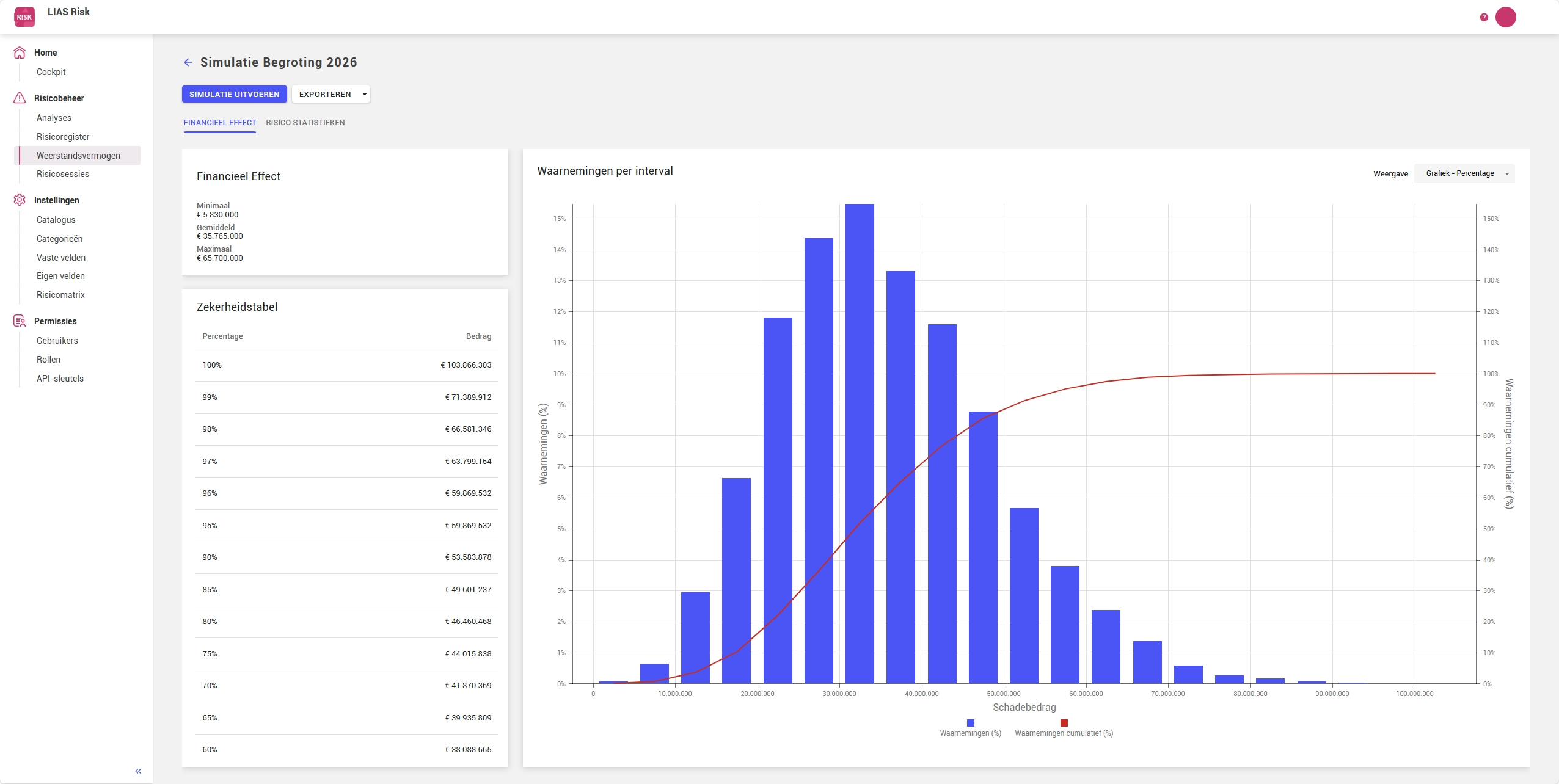Switch to Risico Statistieken tab
This screenshot has width=1559, height=784.
pyautogui.click(x=305, y=123)
